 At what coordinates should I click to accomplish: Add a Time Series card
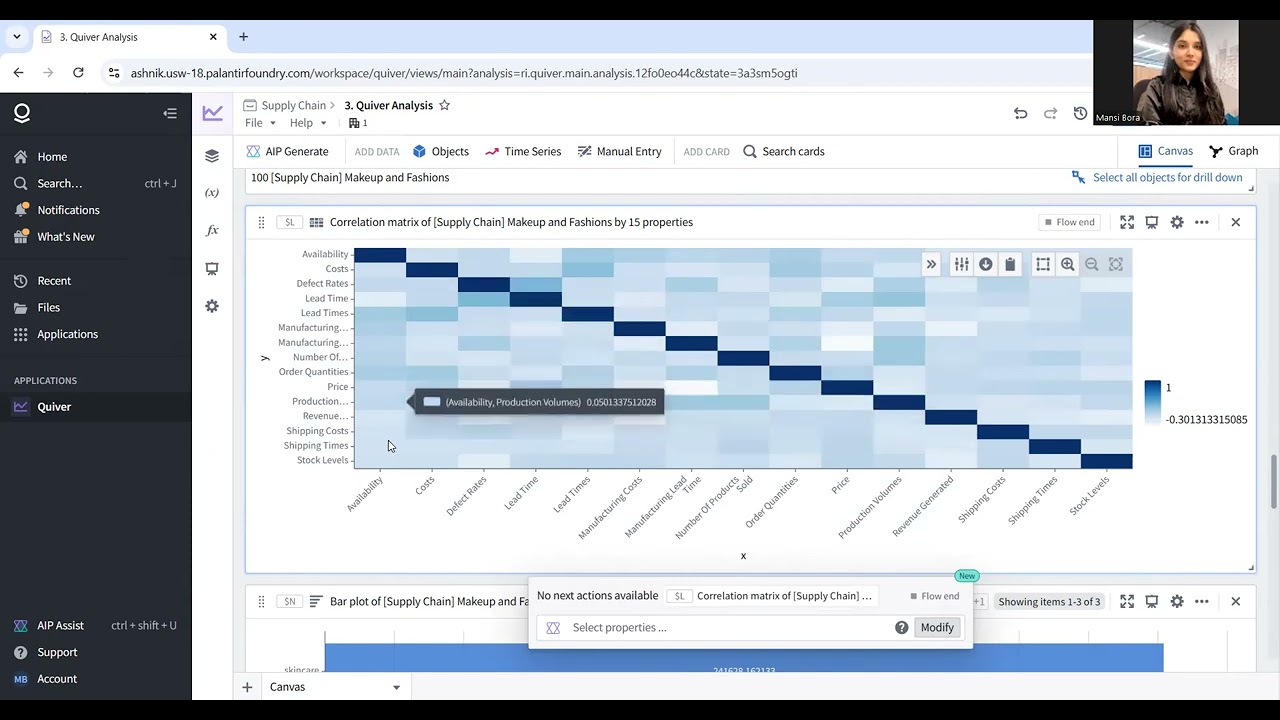coord(523,151)
